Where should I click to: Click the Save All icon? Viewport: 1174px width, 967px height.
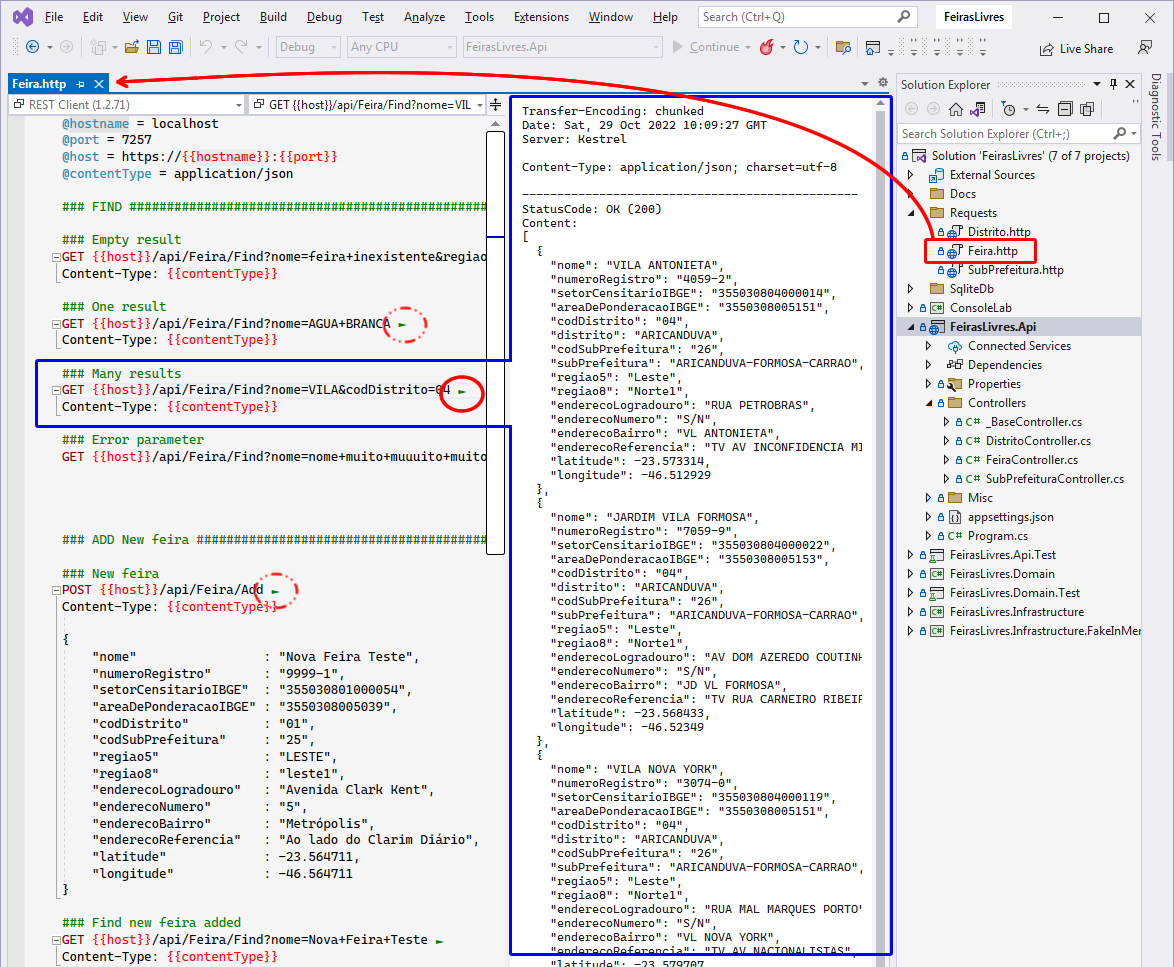pyautogui.click(x=175, y=47)
